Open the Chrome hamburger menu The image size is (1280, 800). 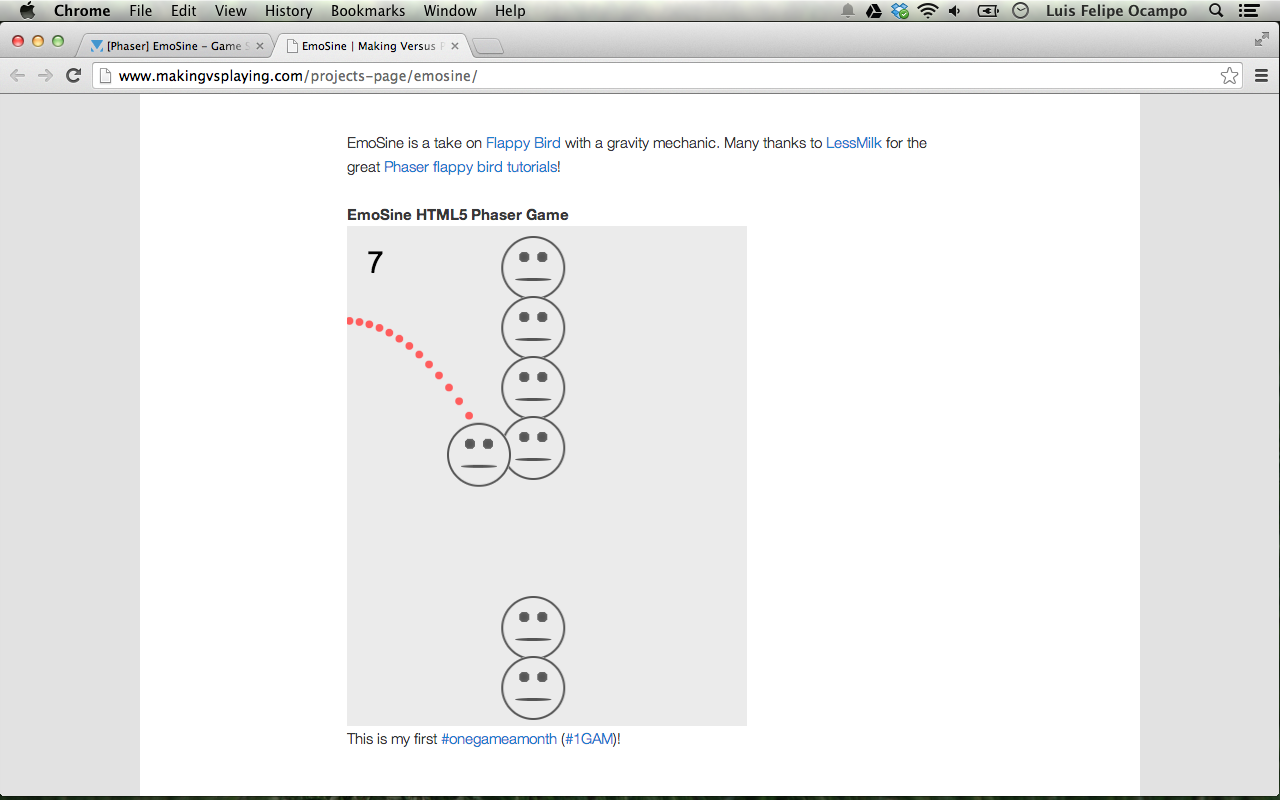[x=1261, y=76]
